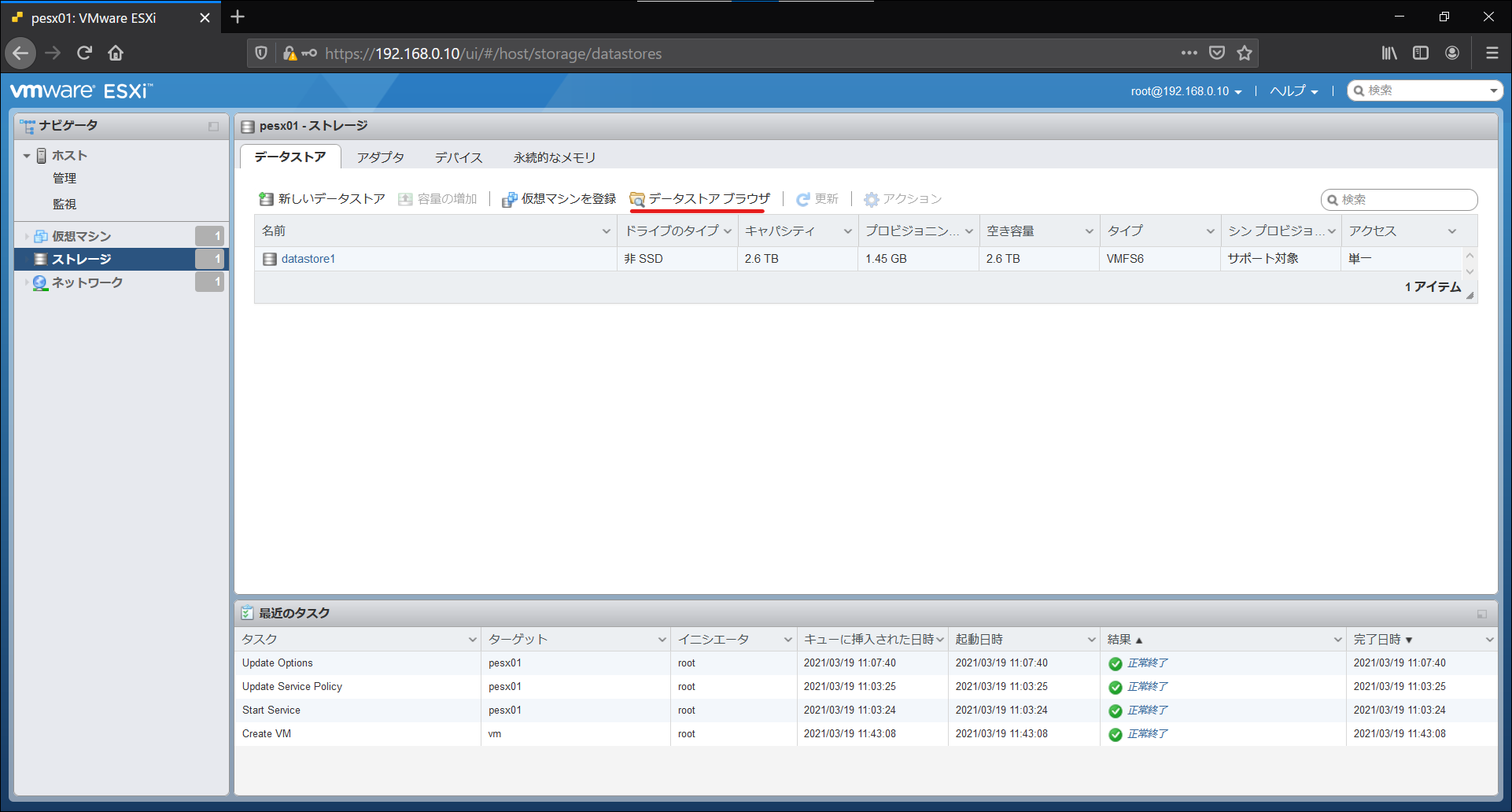Switch to the デバイス tab
This screenshot has width=1512, height=812.
point(459,157)
